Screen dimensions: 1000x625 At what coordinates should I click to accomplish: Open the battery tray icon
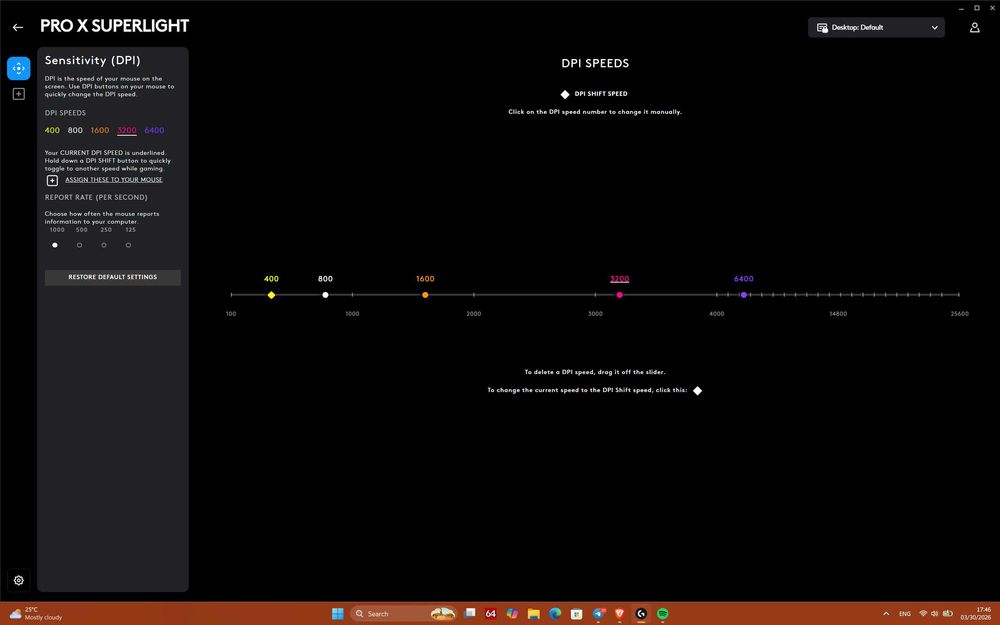tap(948, 614)
